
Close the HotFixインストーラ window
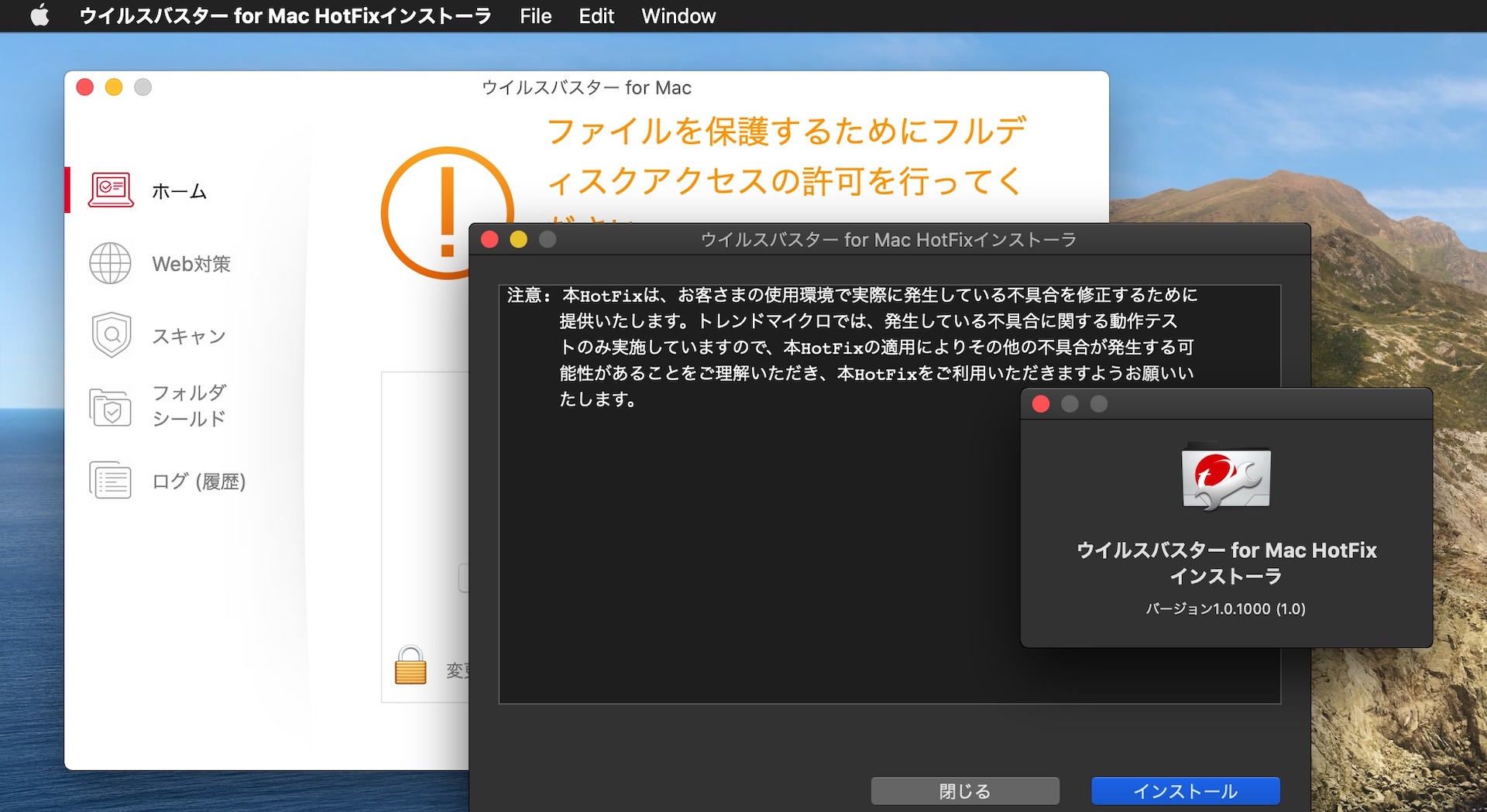[x=489, y=240]
